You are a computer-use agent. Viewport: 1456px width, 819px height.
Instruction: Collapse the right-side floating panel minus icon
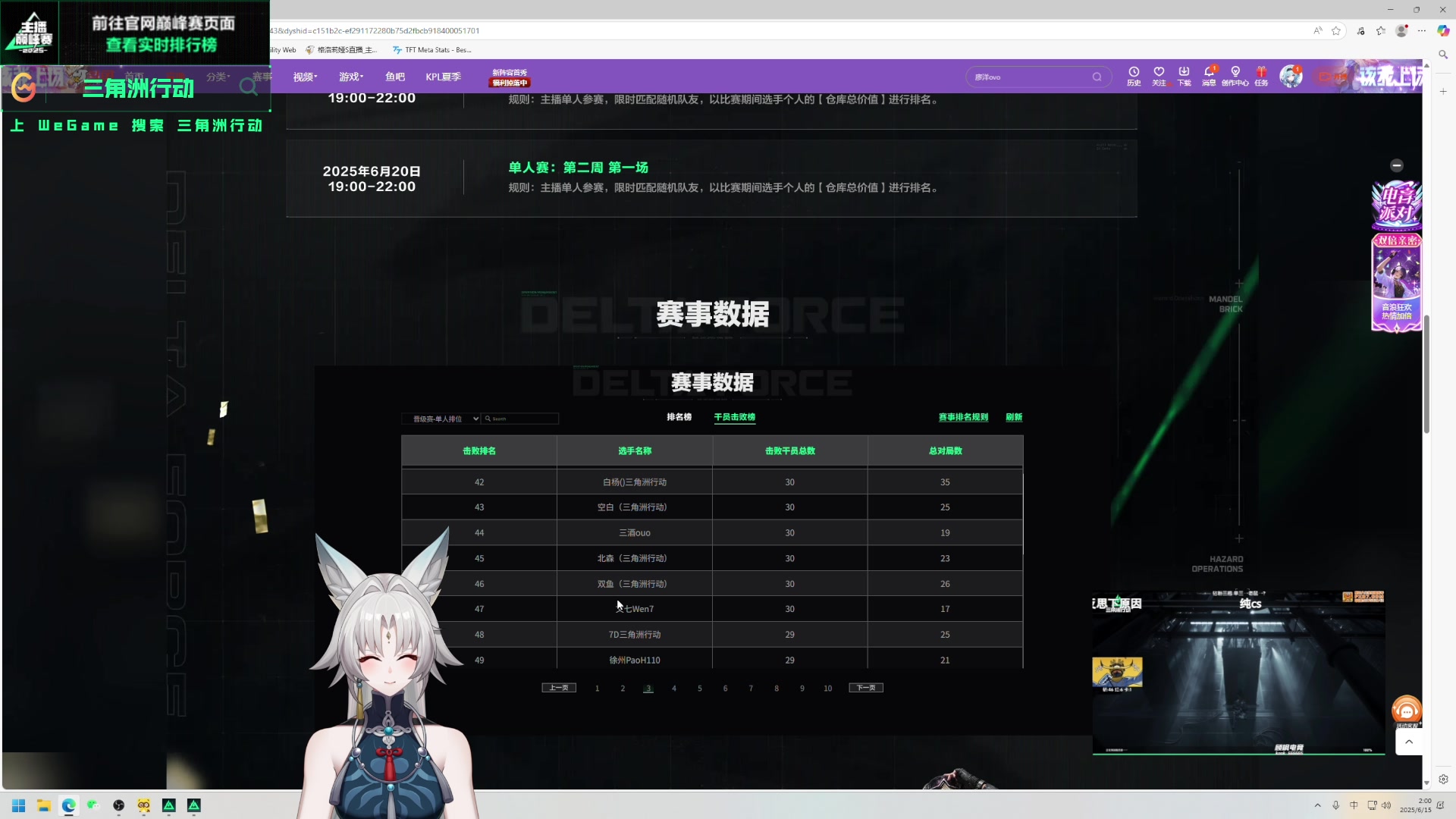pos(1397,165)
